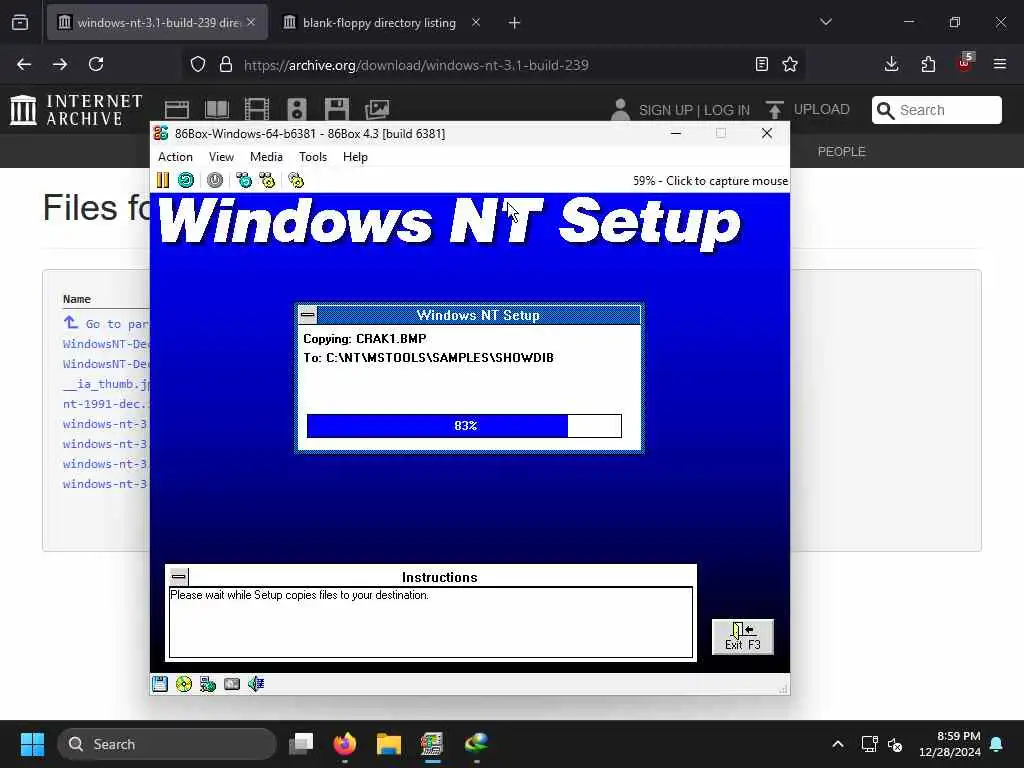Go forward in Firefox
Screen dimensions: 1024x768
click(60, 64)
